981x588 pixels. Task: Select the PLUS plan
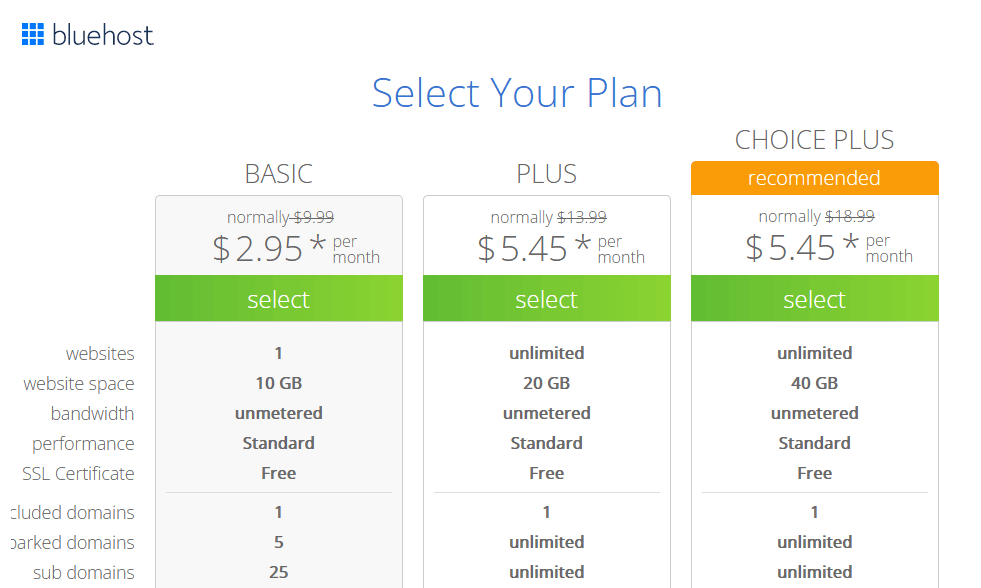(x=546, y=298)
